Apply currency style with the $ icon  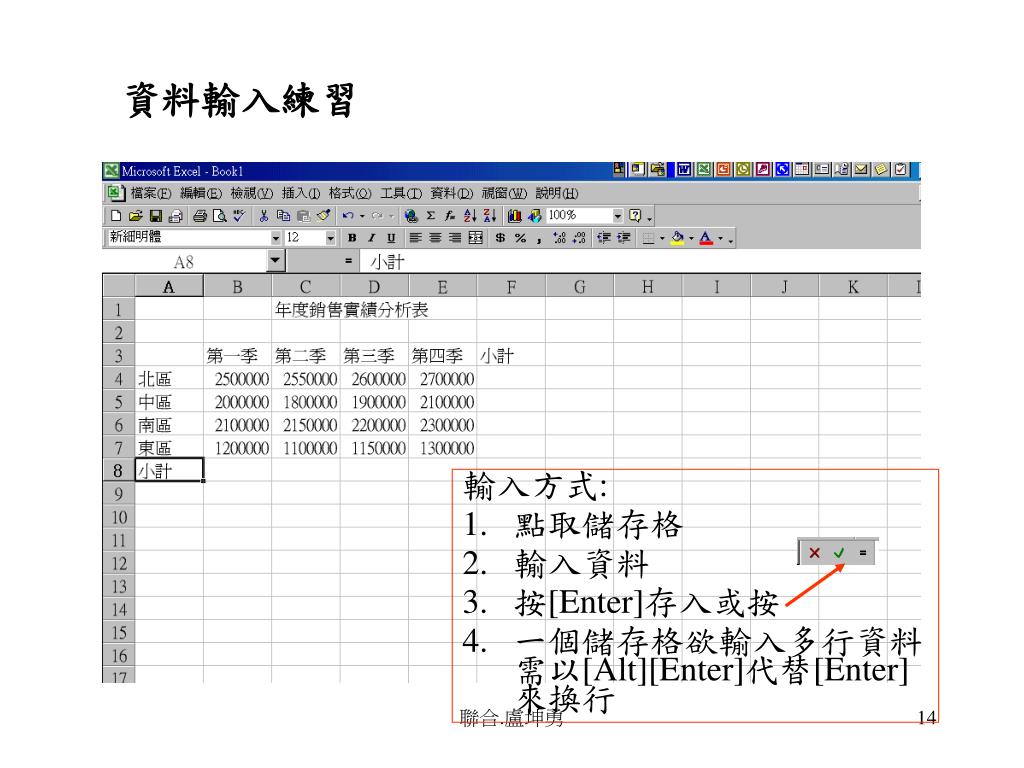coord(500,238)
